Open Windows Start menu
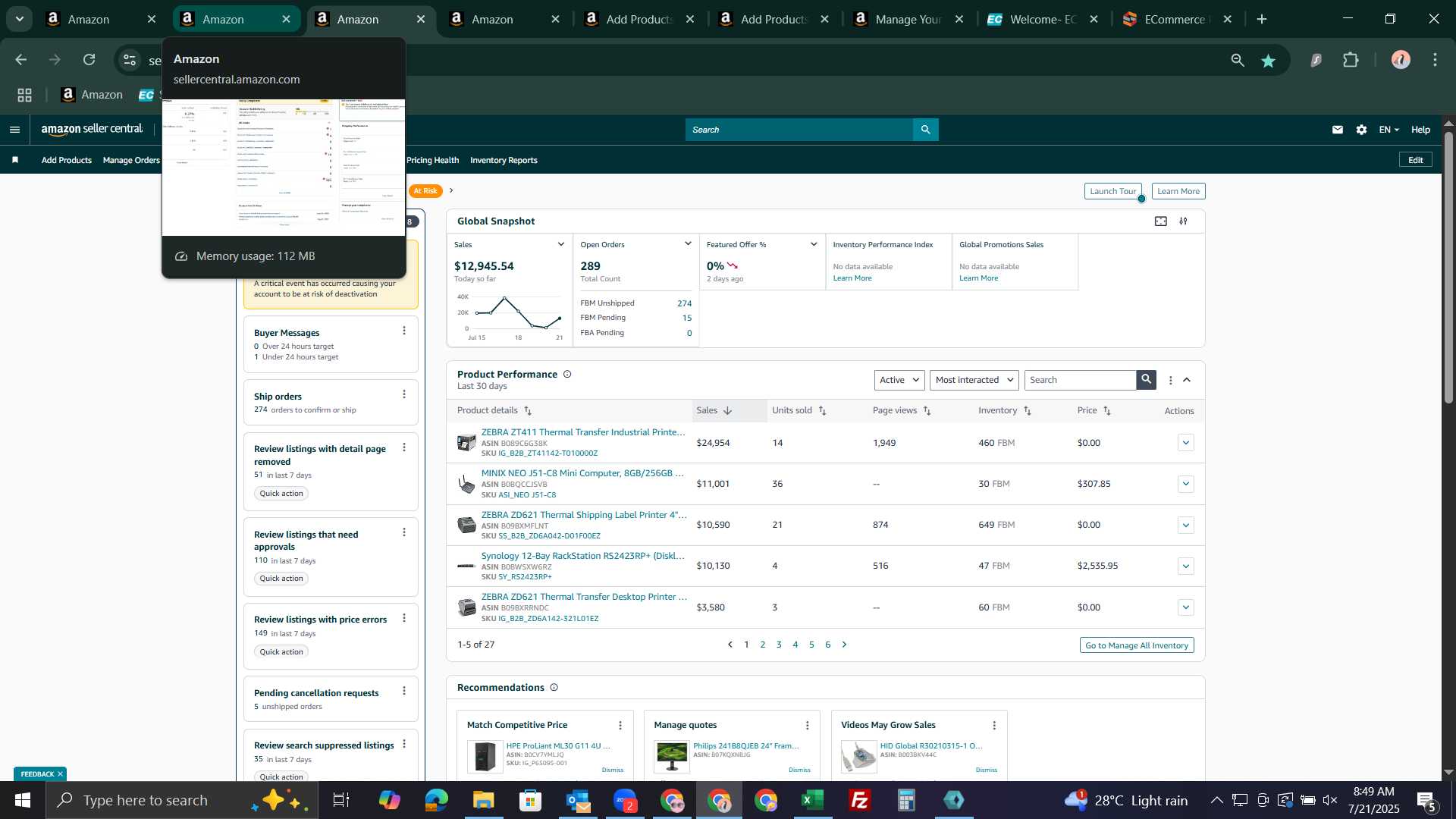The width and height of the screenshot is (1456, 819). pyautogui.click(x=23, y=800)
